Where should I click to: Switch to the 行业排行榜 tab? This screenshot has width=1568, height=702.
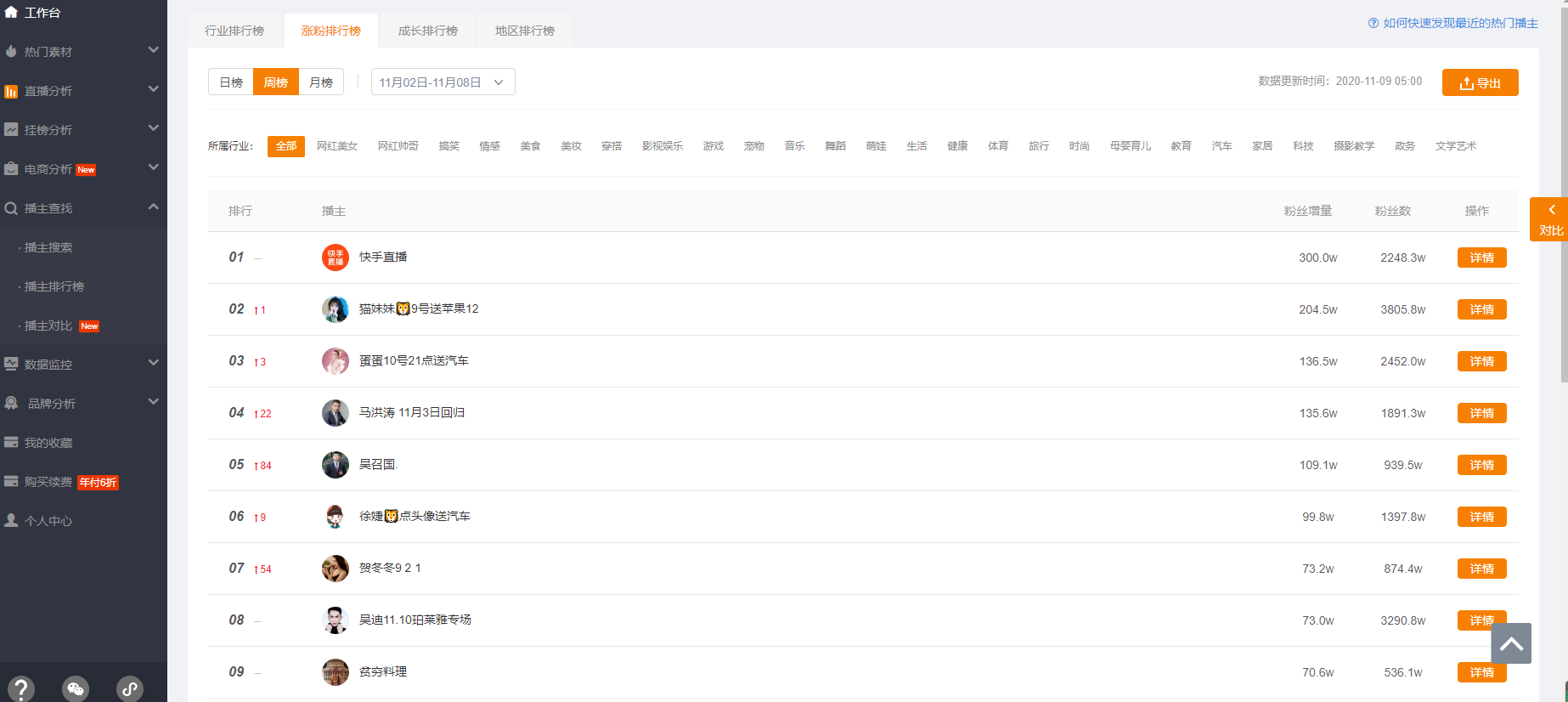pos(234,31)
